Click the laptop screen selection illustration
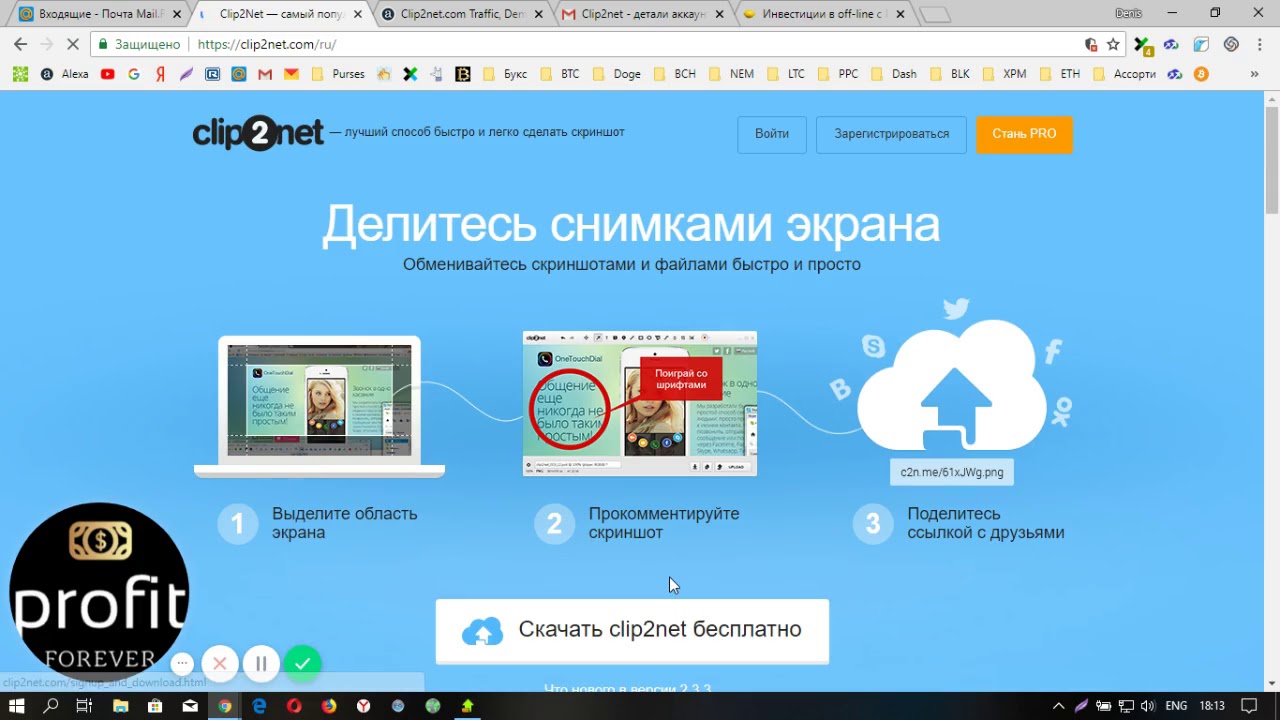This screenshot has width=1280, height=720. pos(319,406)
